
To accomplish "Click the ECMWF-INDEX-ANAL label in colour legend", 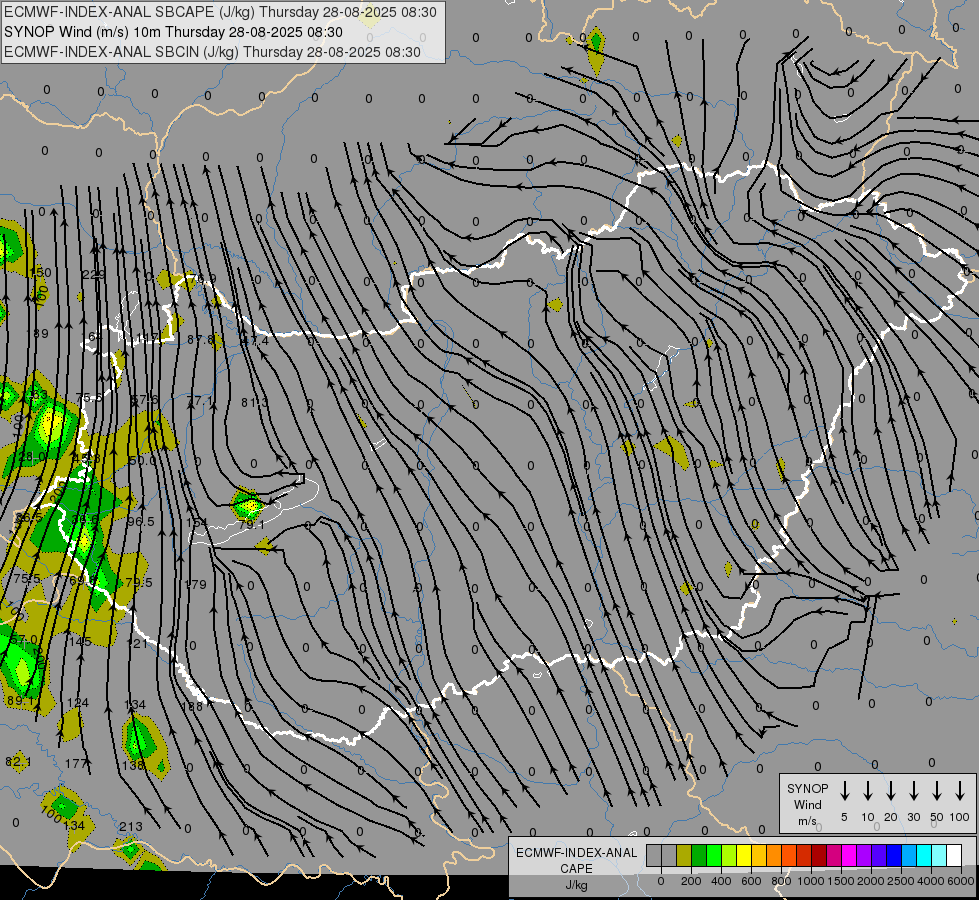I will pos(576,853).
